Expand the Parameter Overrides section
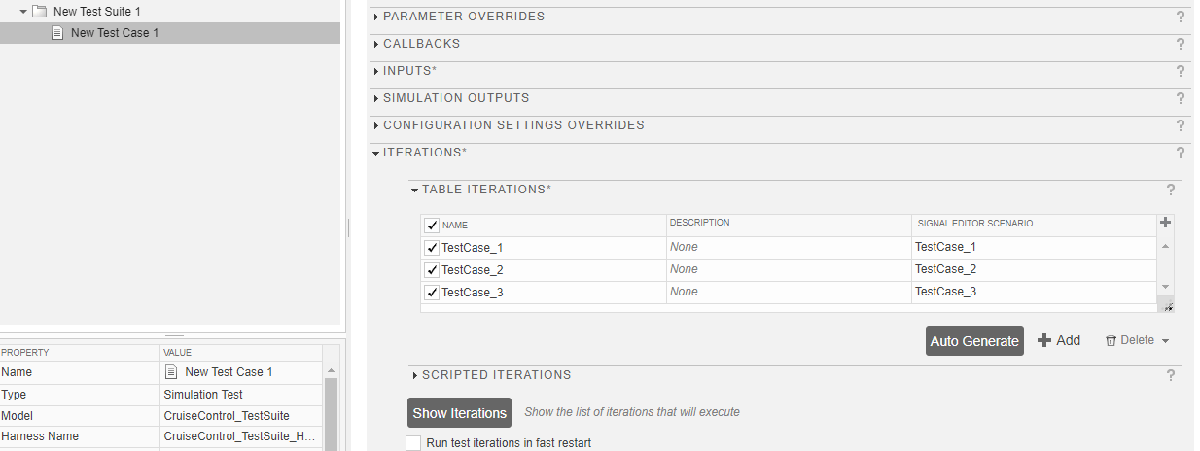Image resolution: width=1200 pixels, height=451 pixels. pyautogui.click(x=376, y=17)
